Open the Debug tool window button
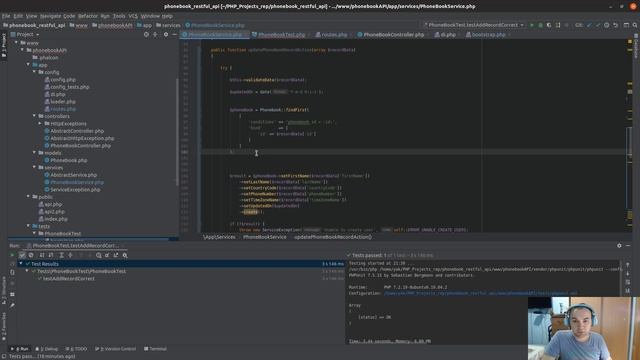640x360 pixels. click(x=47, y=349)
